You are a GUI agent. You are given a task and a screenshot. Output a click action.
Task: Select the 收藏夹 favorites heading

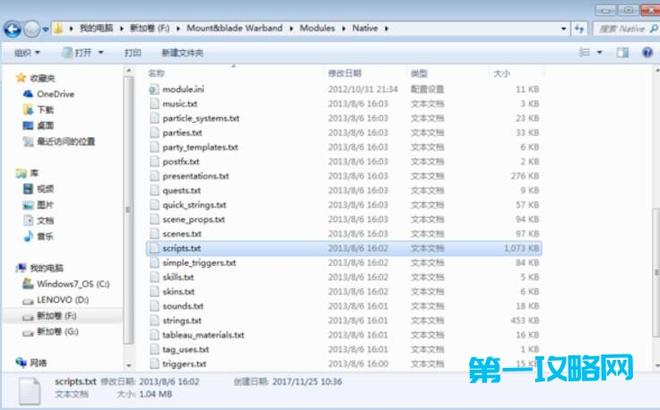[x=43, y=78]
